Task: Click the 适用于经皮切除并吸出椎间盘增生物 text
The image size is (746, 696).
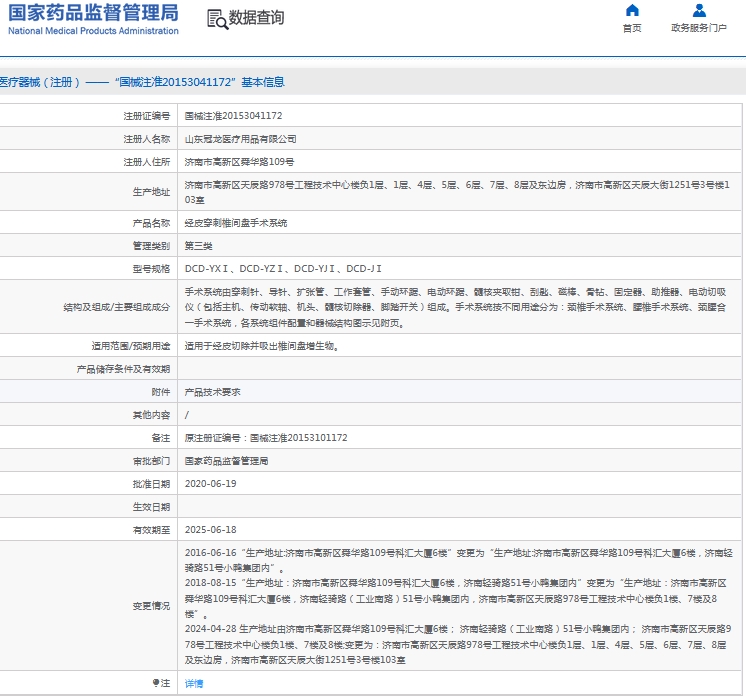Action: (x=262, y=346)
